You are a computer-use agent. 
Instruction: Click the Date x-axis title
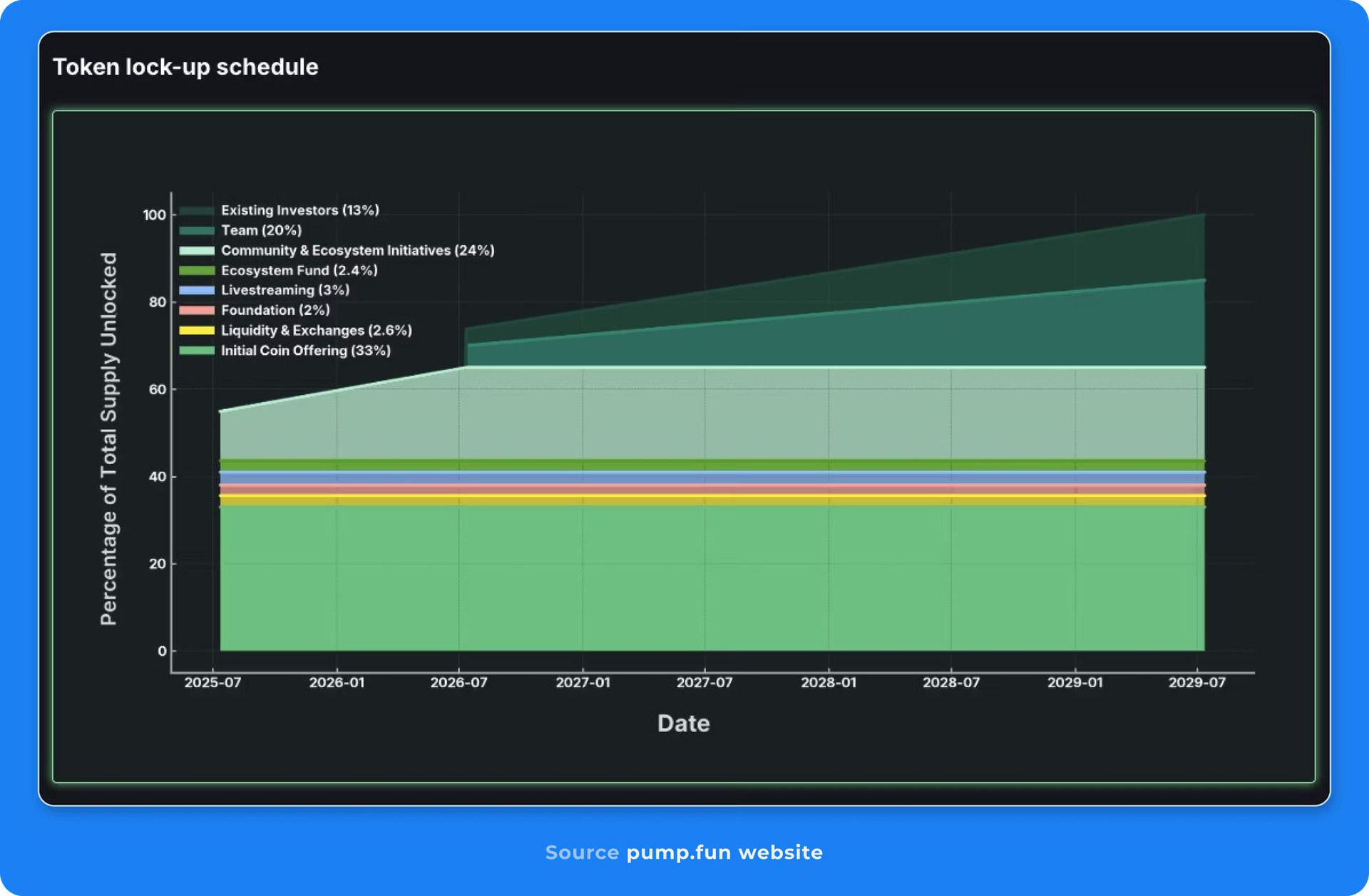click(x=683, y=723)
